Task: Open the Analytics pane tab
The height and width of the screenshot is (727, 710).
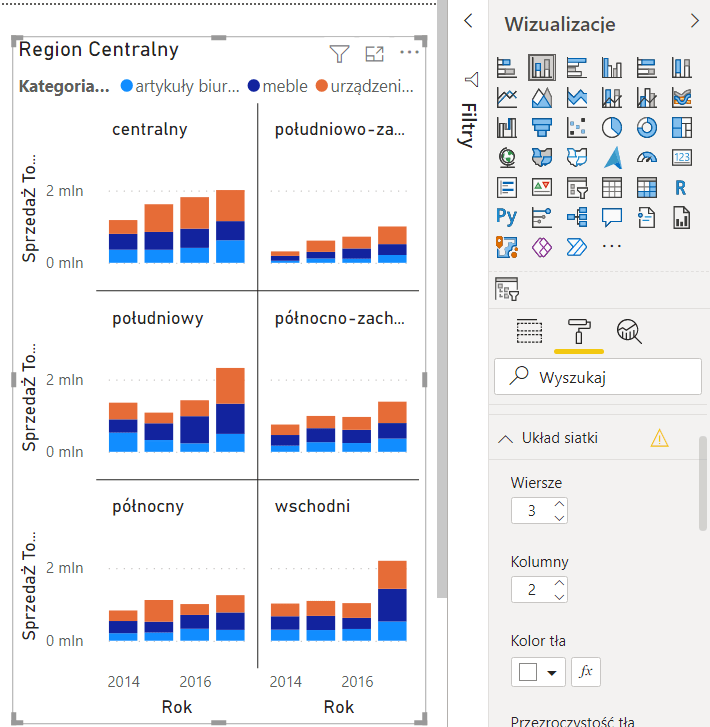Action: 628,331
